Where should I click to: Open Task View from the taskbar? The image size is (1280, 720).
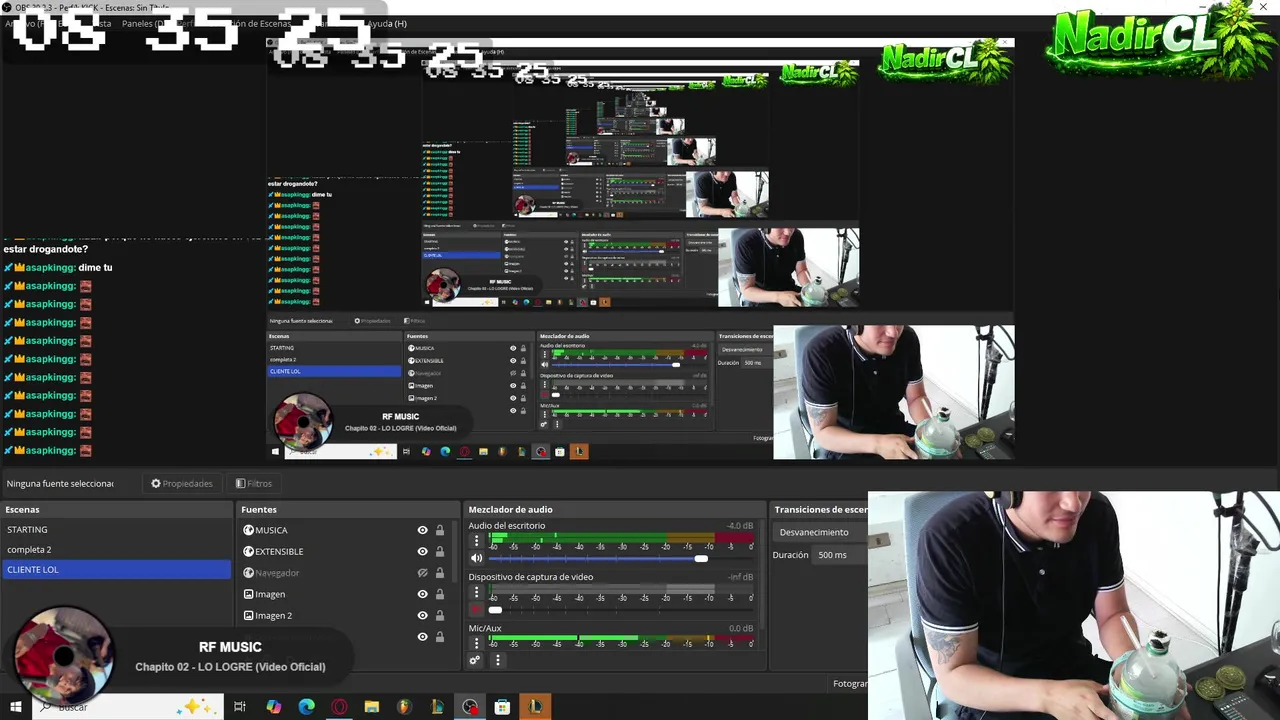(240, 707)
